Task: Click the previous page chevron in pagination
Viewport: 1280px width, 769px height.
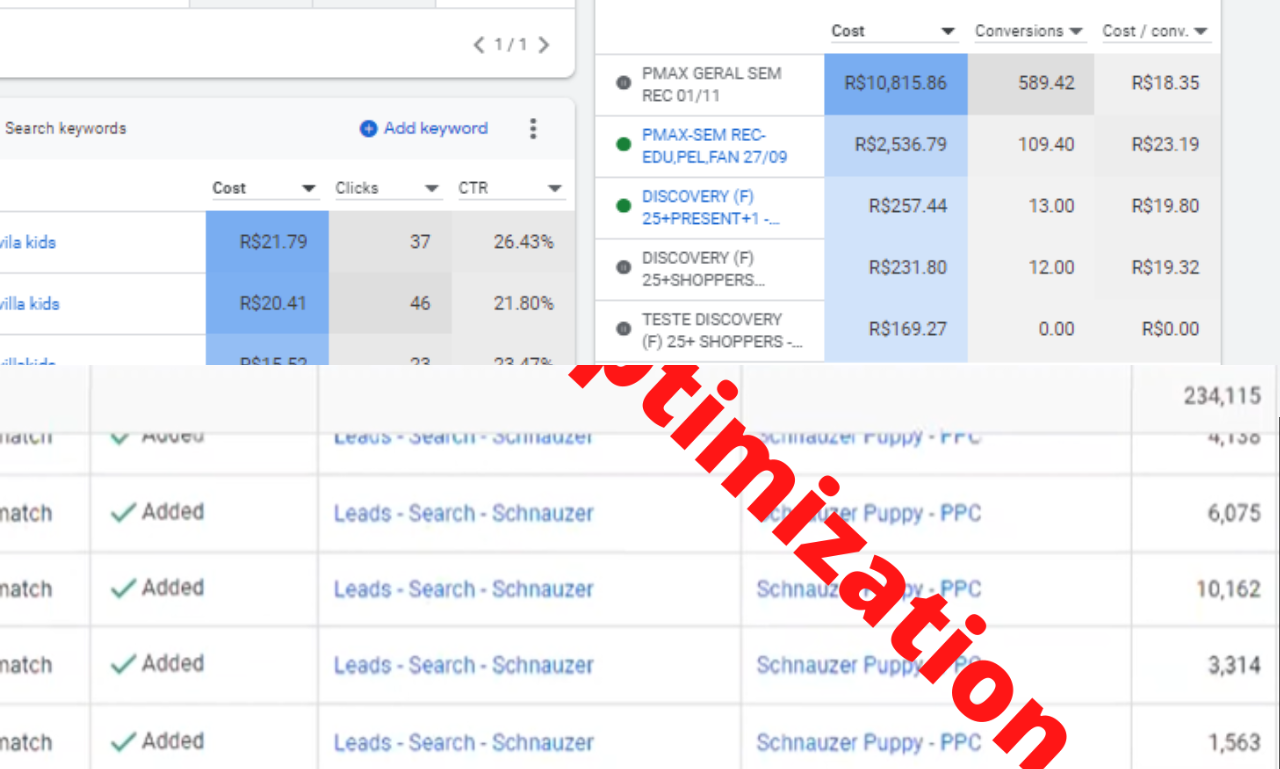Action: 478,45
